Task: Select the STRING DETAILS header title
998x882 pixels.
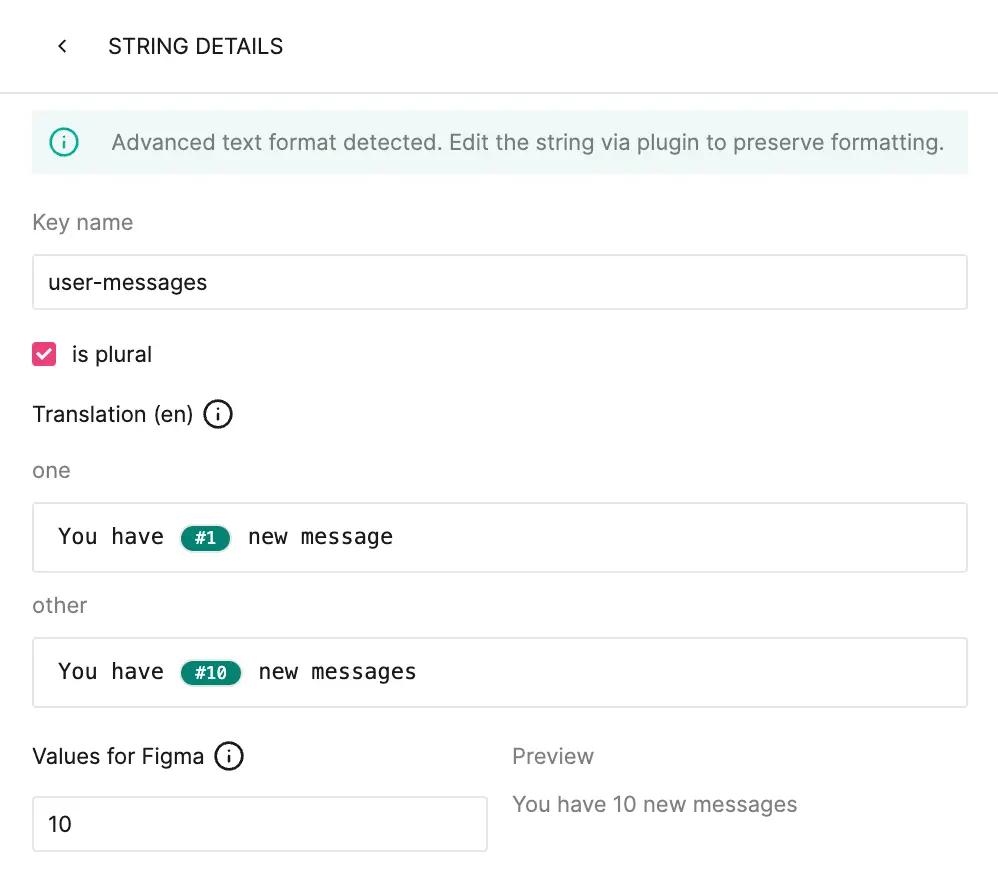Action: (x=196, y=46)
